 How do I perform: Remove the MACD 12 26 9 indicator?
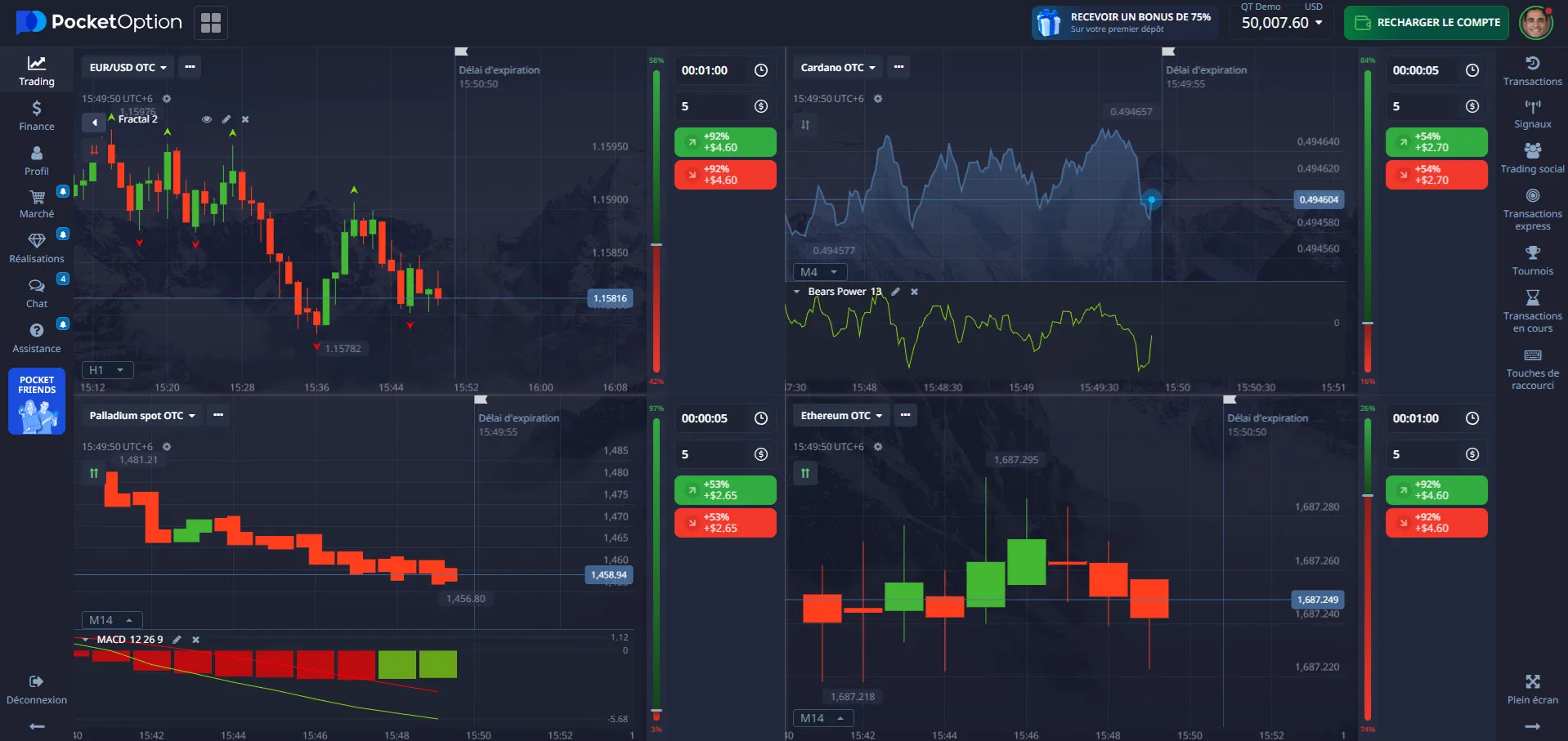[x=196, y=640]
